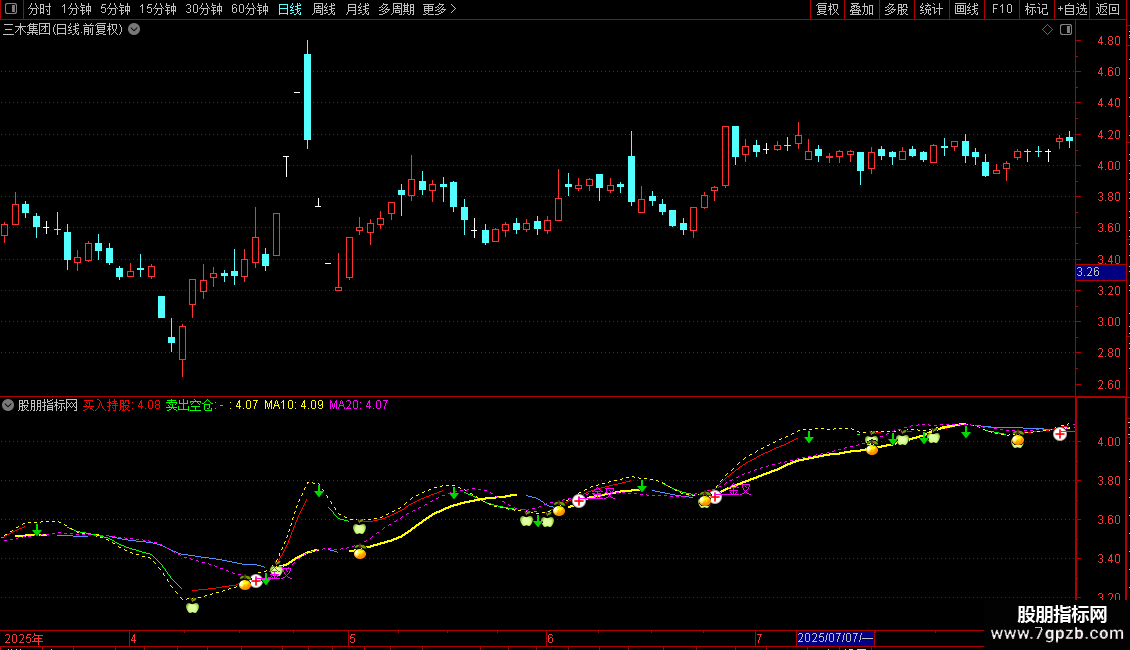Expand the 更多 periods menu
Screen dimensions: 1130x650
click(439, 9)
